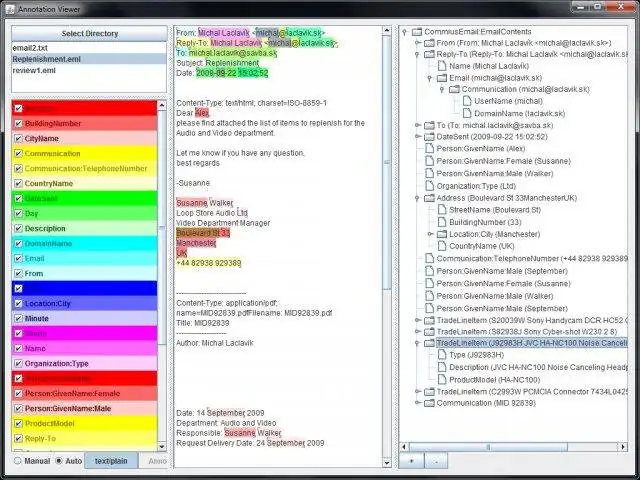Click the document icon beside Organization:Type (Ltd)

(429, 186)
